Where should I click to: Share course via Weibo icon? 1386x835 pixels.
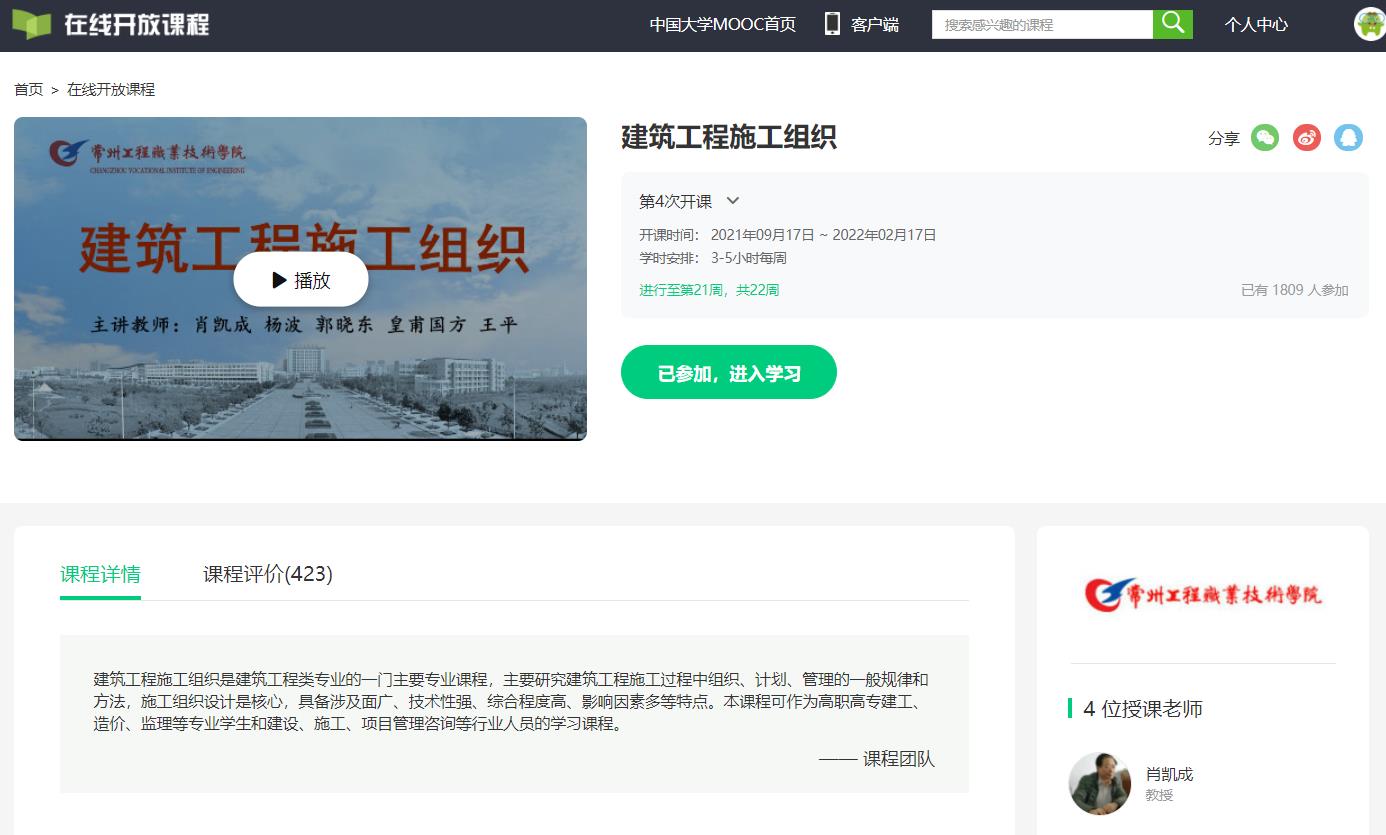click(x=1307, y=138)
